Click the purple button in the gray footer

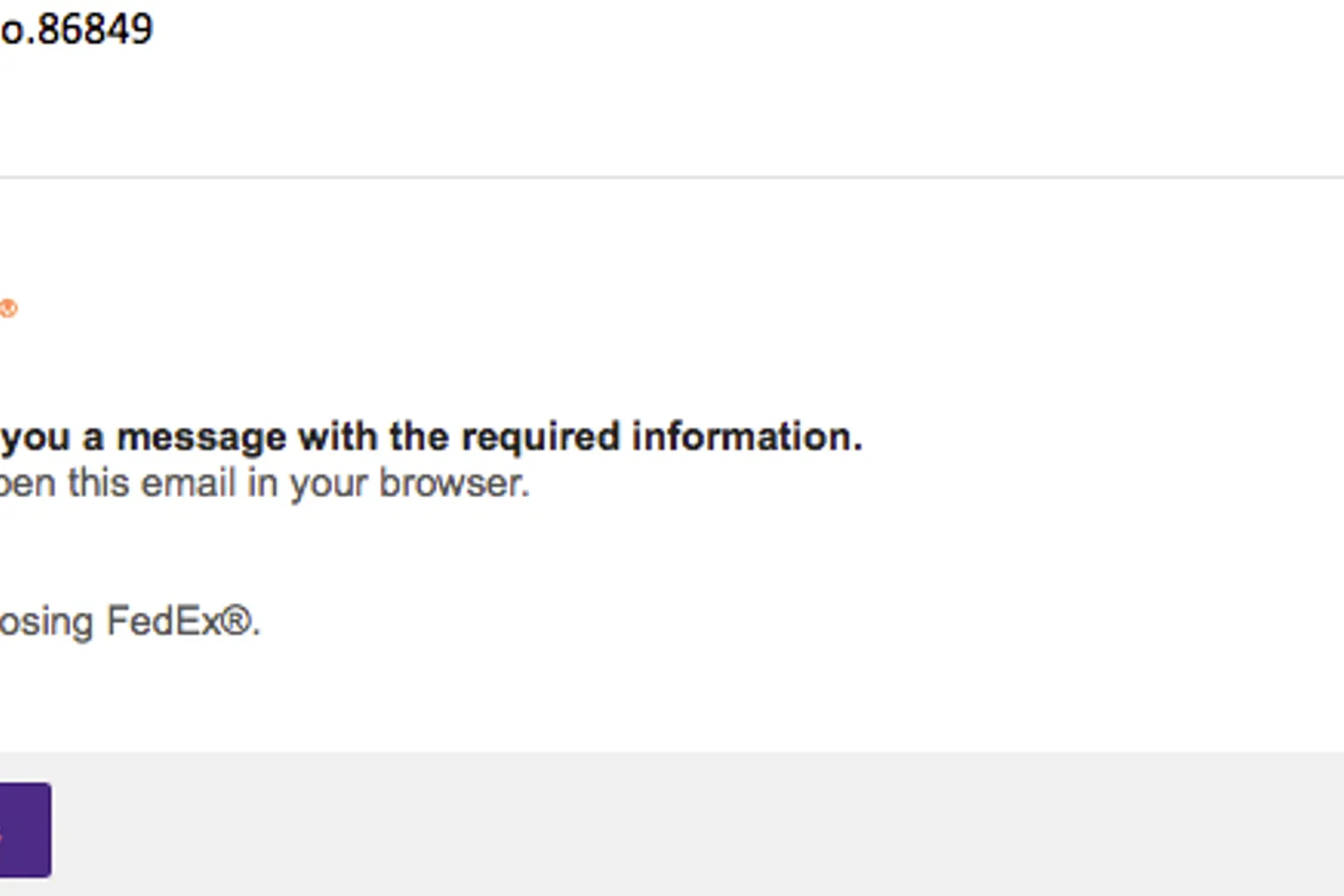coord(24,829)
